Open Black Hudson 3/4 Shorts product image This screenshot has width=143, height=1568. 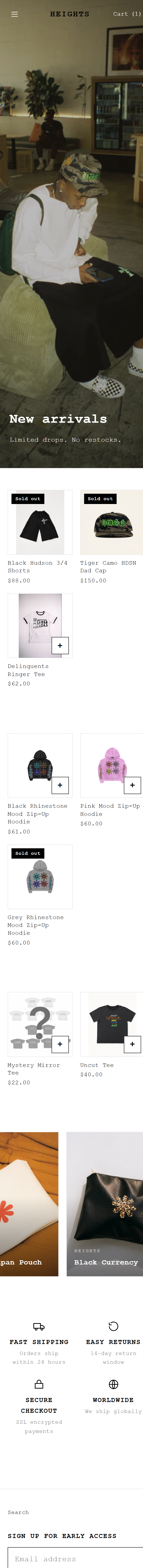[40, 522]
